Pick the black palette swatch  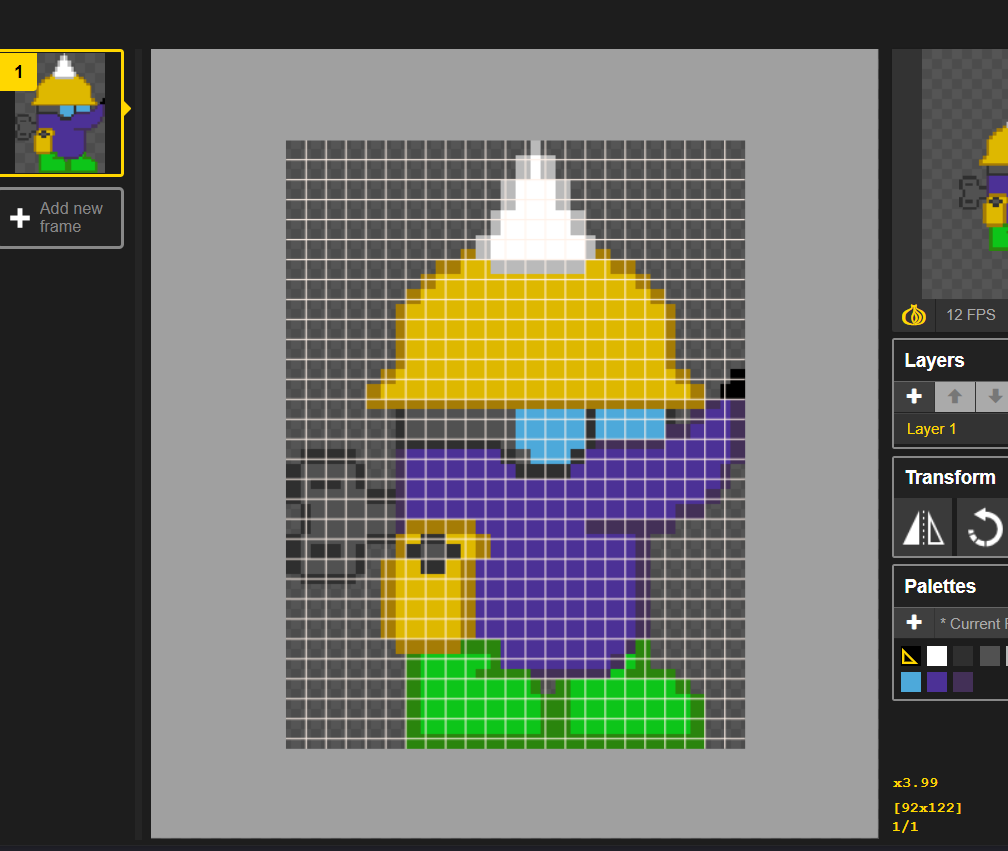click(x=910, y=656)
